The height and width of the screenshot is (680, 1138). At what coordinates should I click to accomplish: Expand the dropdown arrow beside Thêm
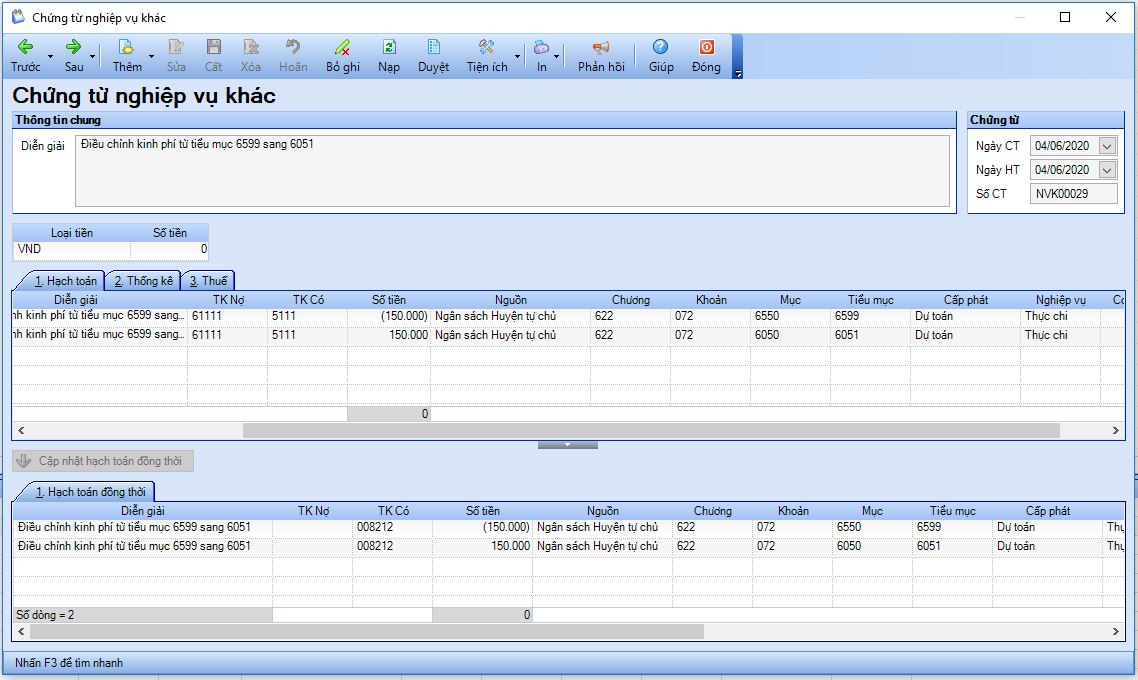click(151, 56)
